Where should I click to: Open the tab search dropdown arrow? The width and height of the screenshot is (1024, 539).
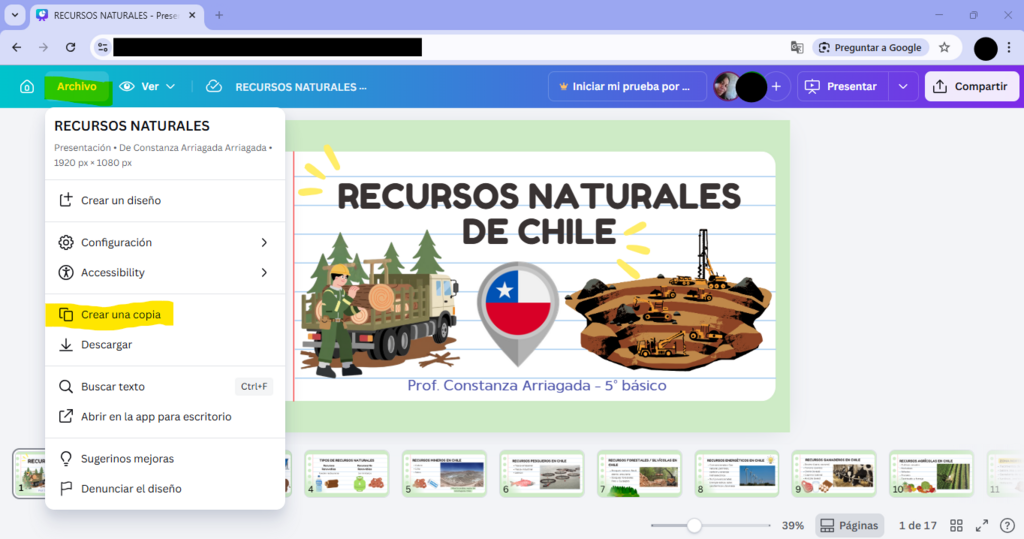pos(14,15)
